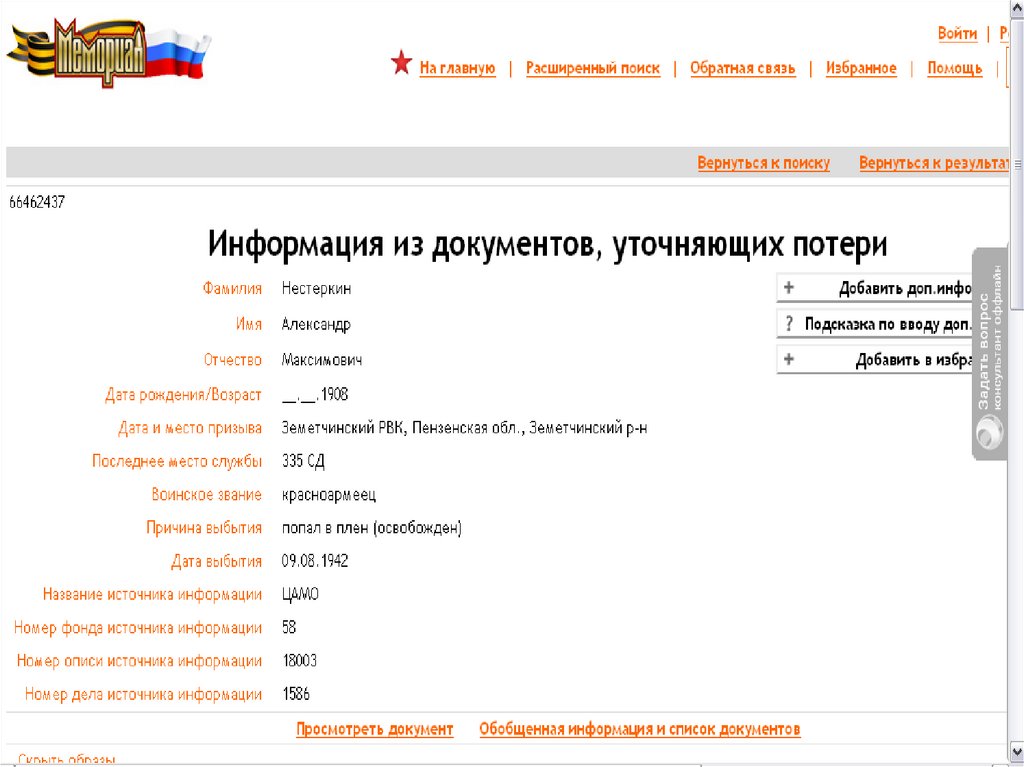Image resolution: width=1024 pixels, height=767 pixels.
Task: Click inventory number 18003
Action: coord(299,661)
